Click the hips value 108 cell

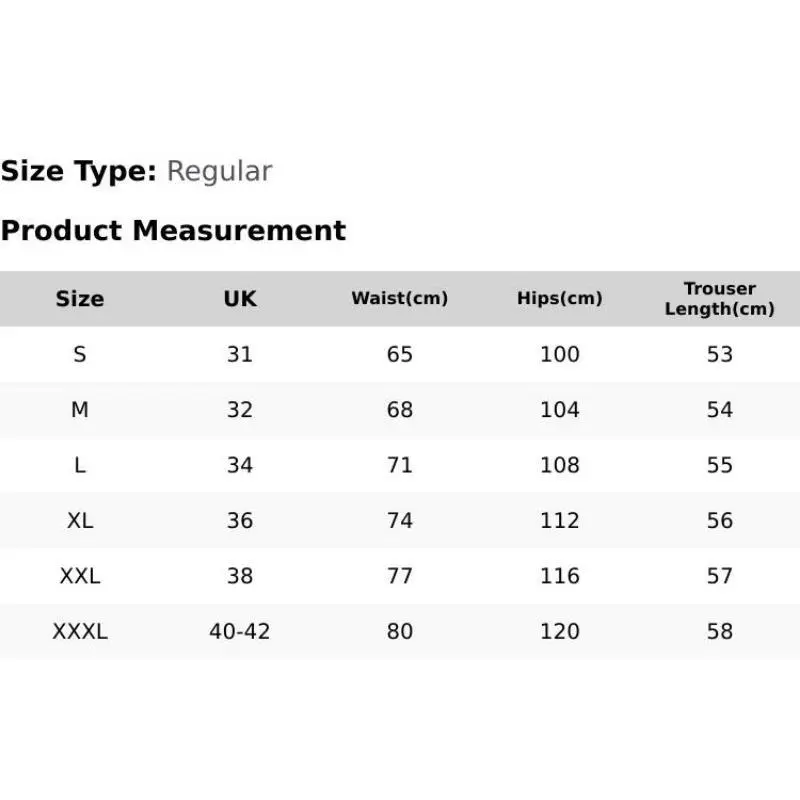pos(560,465)
